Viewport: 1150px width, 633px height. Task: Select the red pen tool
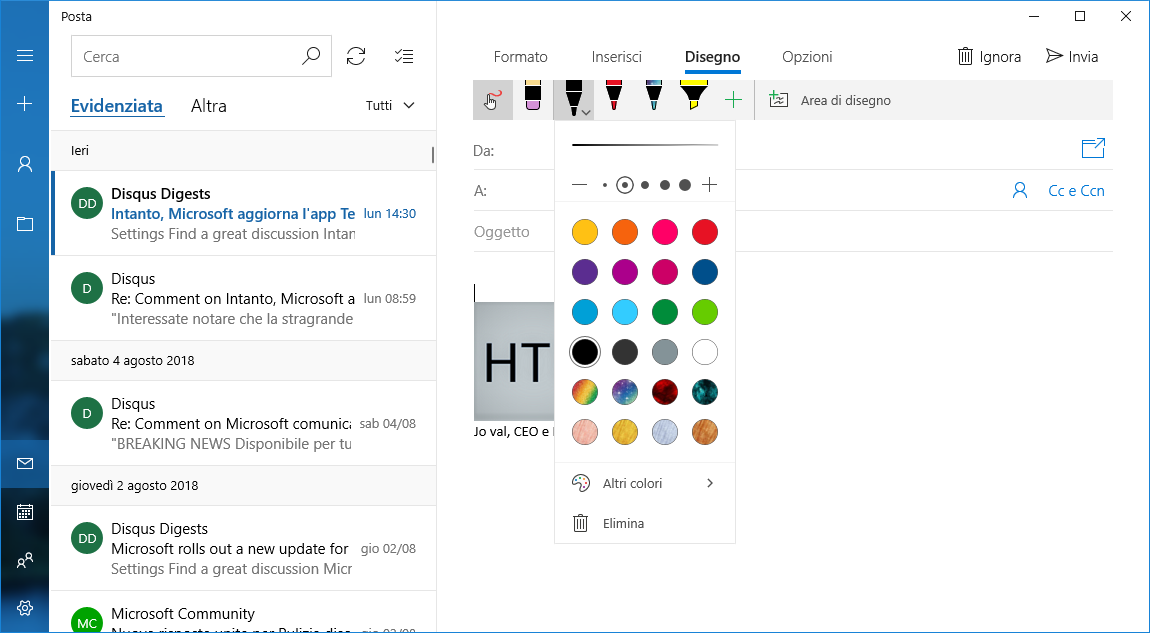click(614, 97)
